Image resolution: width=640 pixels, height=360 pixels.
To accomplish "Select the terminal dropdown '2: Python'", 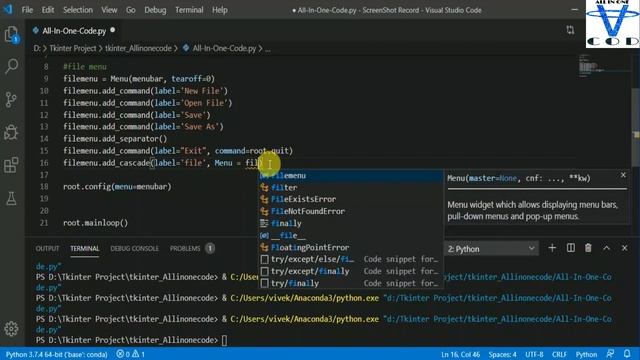I will point(491,249).
